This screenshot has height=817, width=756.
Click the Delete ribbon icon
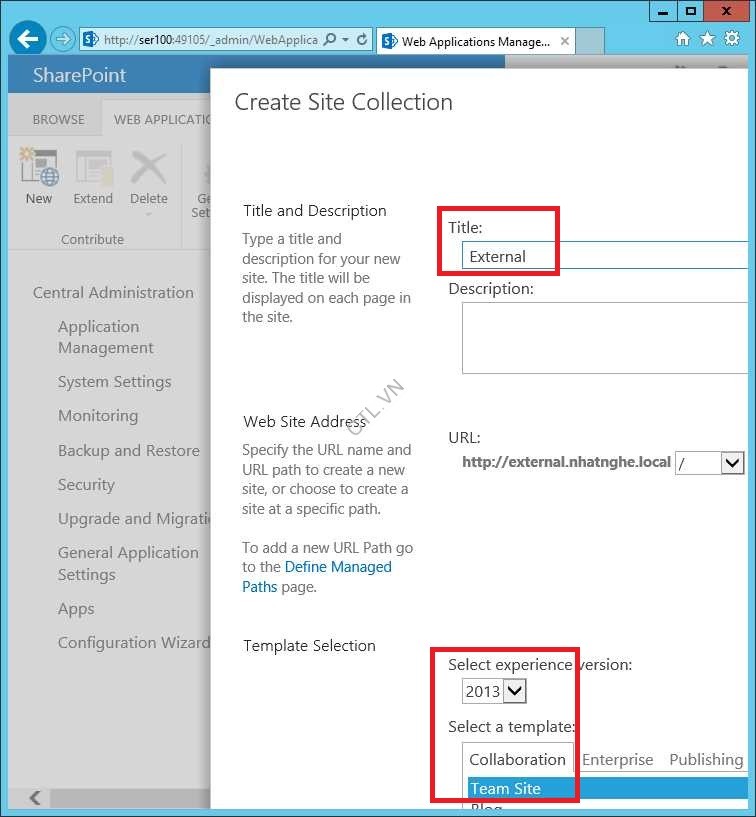[x=149, y=169]
